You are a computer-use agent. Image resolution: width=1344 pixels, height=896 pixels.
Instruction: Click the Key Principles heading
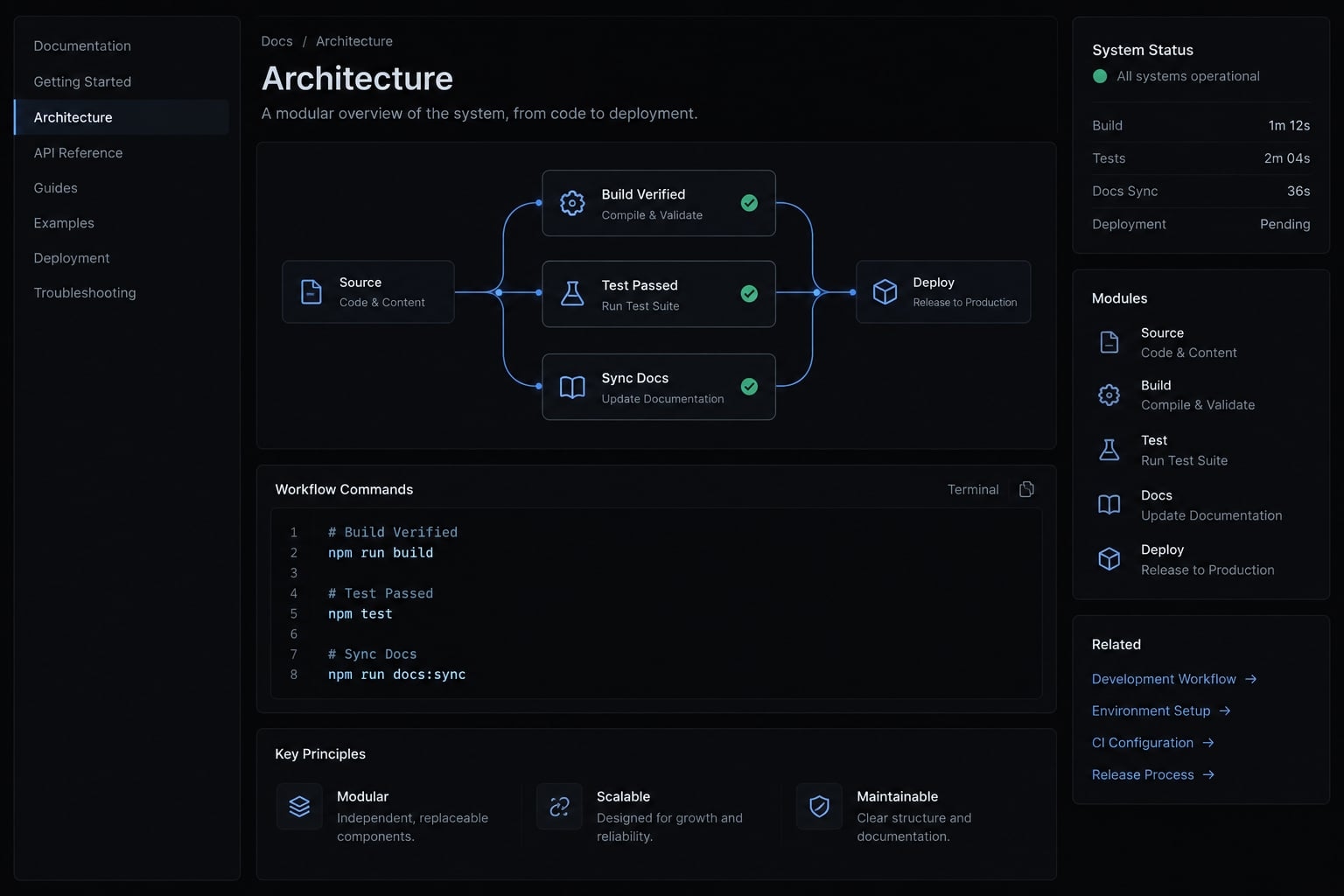(320, 754)
